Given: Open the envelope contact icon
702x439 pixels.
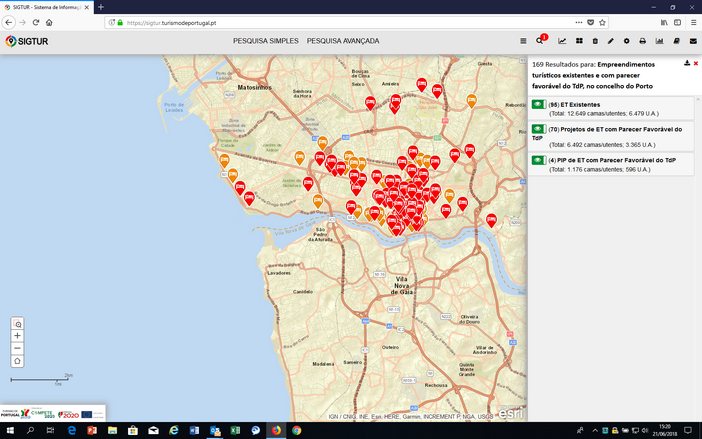Looking at the screenshot, I should [x=692, y=41].
